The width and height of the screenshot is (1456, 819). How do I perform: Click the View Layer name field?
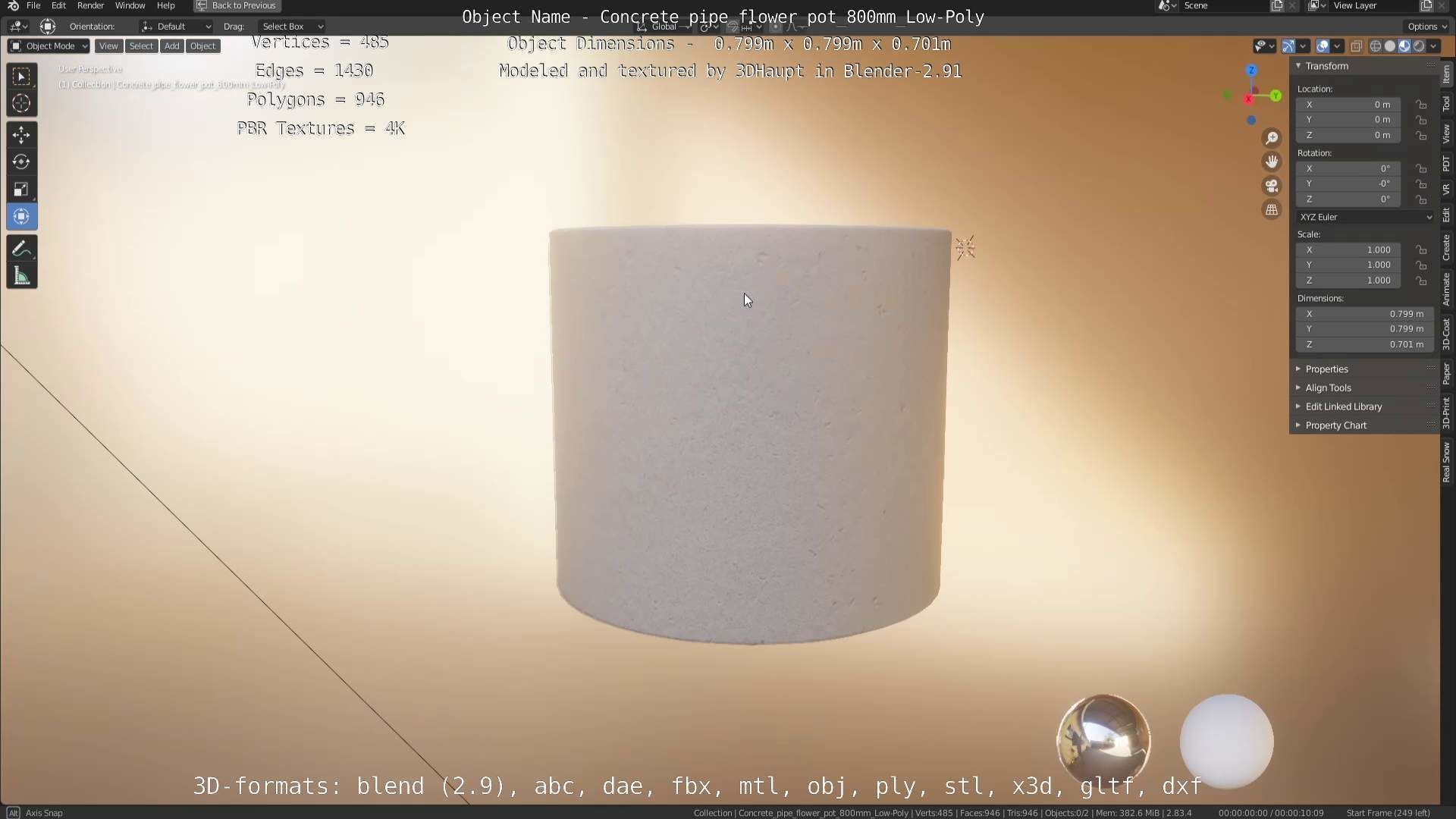coord(1373,5)
